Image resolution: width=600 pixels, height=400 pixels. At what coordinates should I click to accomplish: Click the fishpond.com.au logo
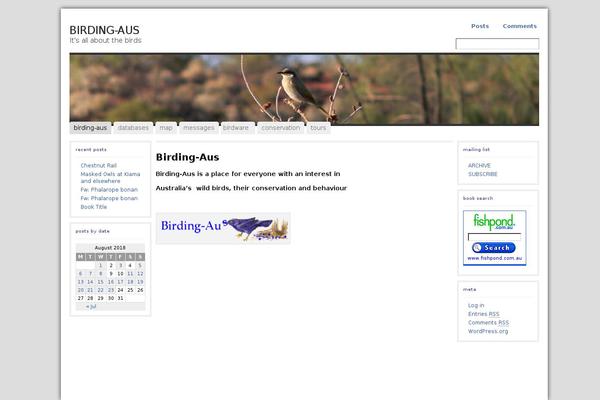494,222
